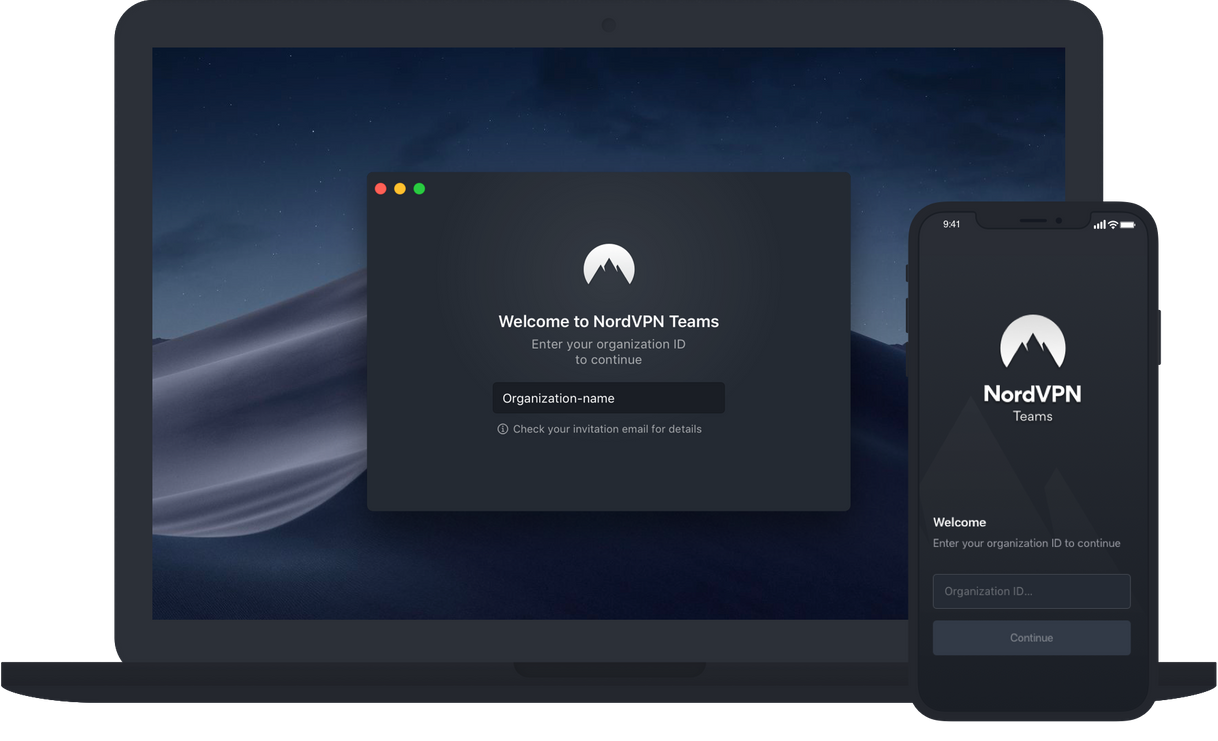Tap the battery icon in phone status bar
The height and width of the screenshot is (741, 1218).
(x=1128, y=224)
